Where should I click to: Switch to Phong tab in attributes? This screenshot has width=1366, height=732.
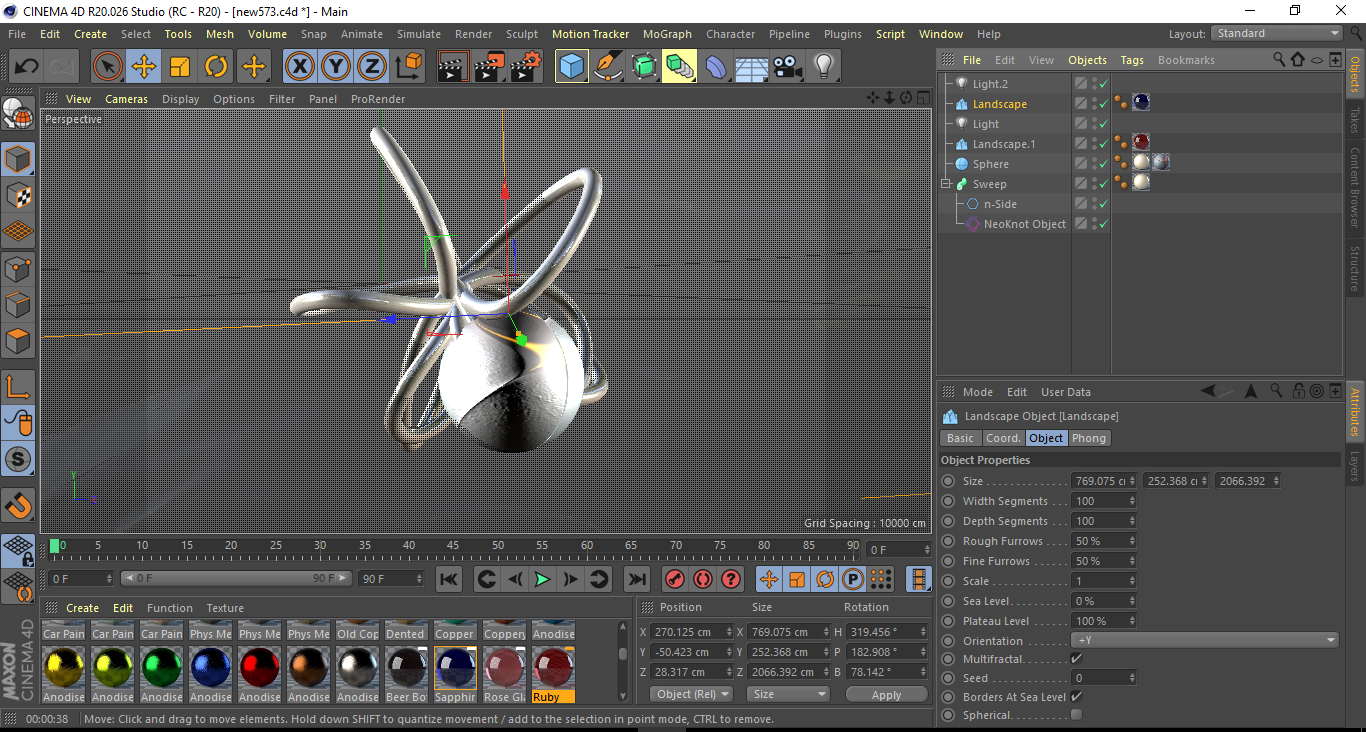pos(1089,438)
